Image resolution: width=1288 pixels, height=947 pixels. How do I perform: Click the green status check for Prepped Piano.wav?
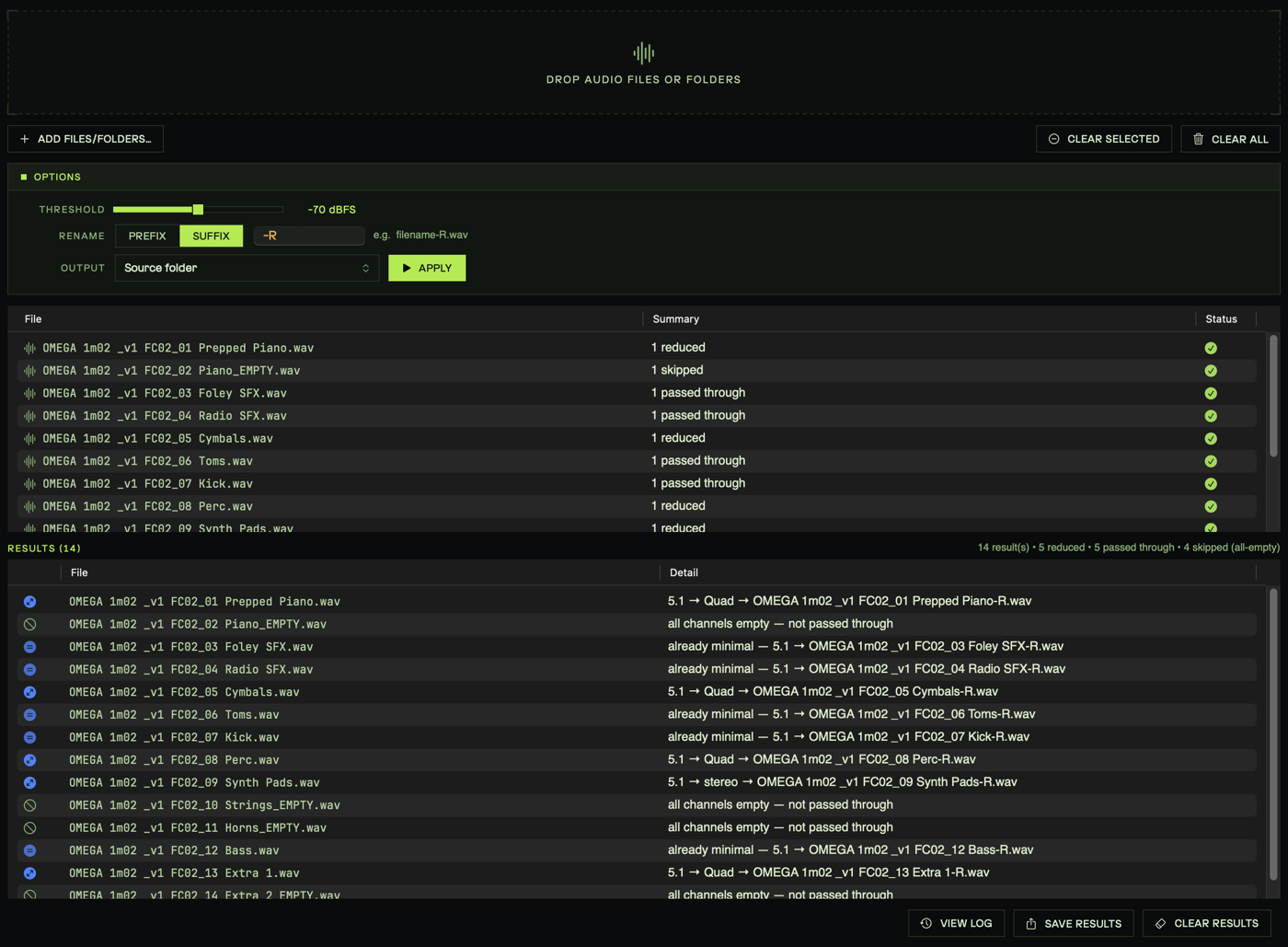point(1211,348)
